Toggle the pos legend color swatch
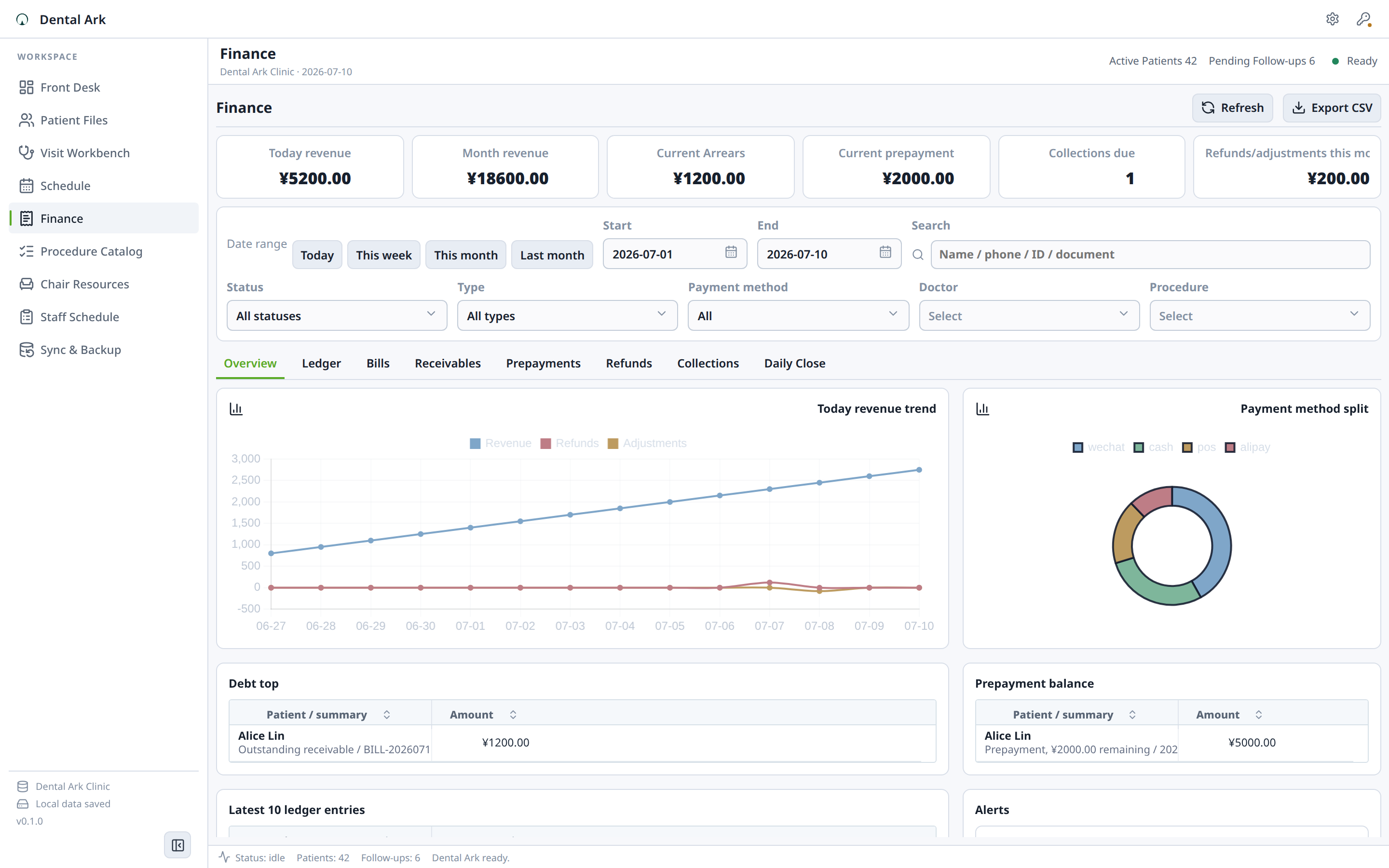This screenshot has height=868, width=1389. (1187, 447)
